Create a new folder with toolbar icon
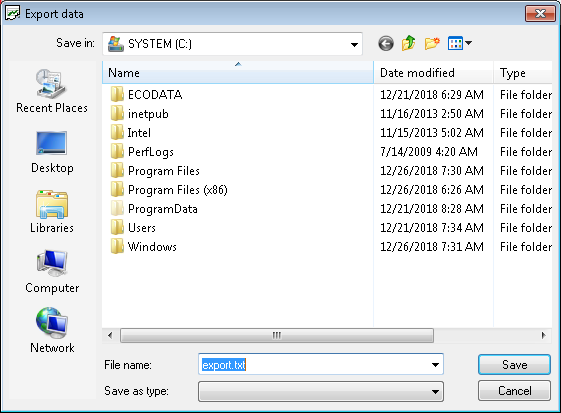The height and width of the screenshot is (413, 561). point(432,44)
